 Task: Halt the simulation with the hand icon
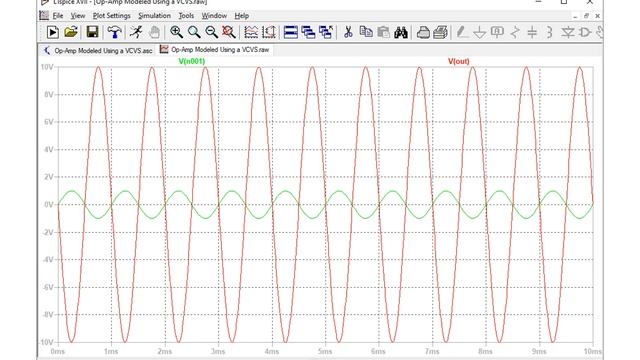click(x=154, y=32)
